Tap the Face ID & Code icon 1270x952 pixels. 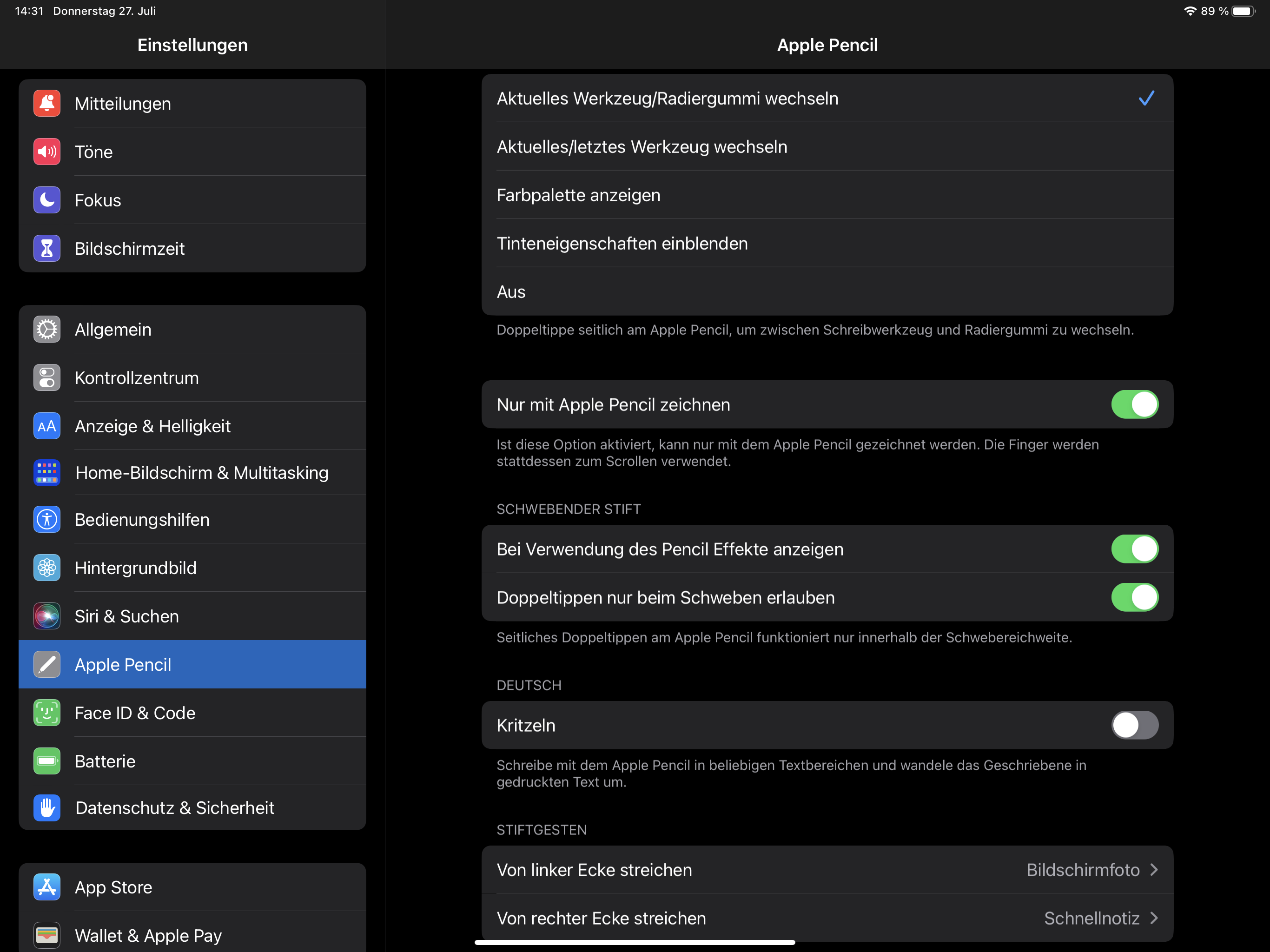[x=46, y=713]
